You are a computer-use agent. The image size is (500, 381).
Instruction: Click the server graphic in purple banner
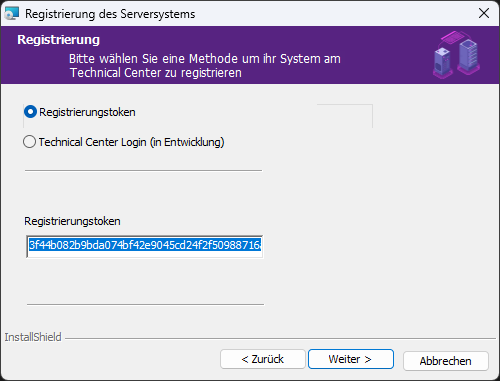tap(457, 55)
